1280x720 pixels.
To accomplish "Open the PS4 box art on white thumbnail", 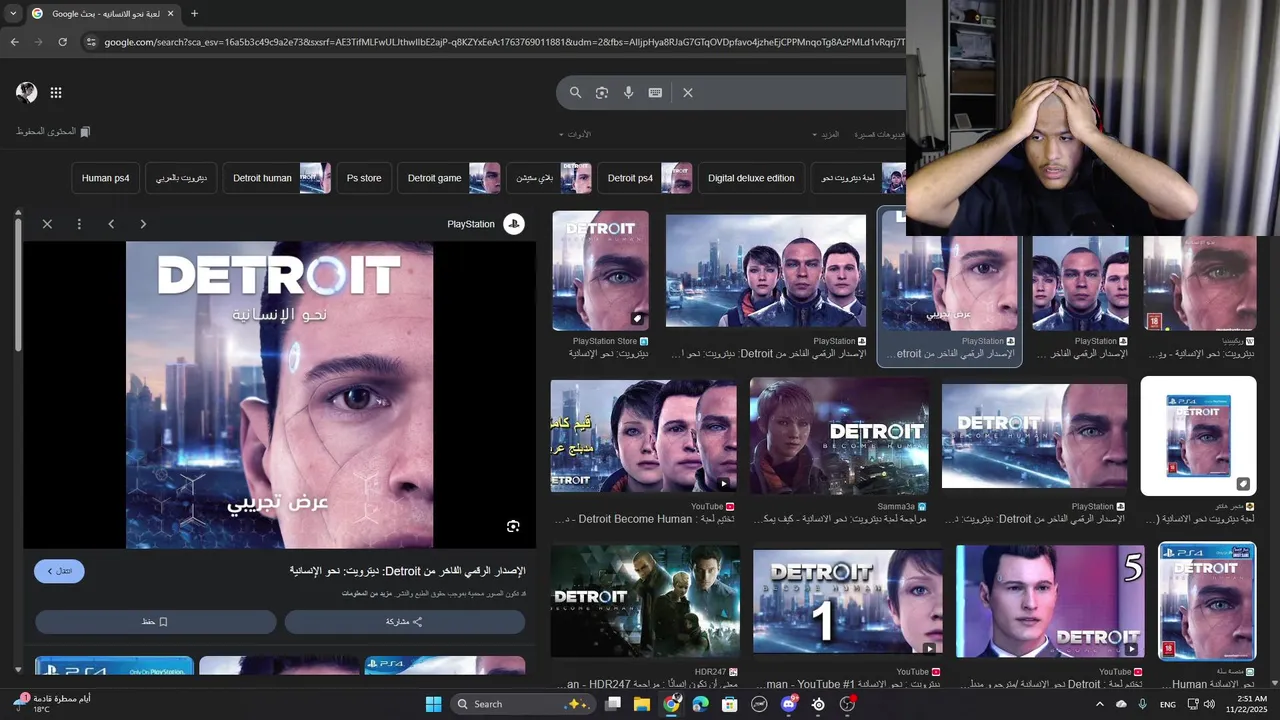I will pyautogui.click(x=1198, y=436).
